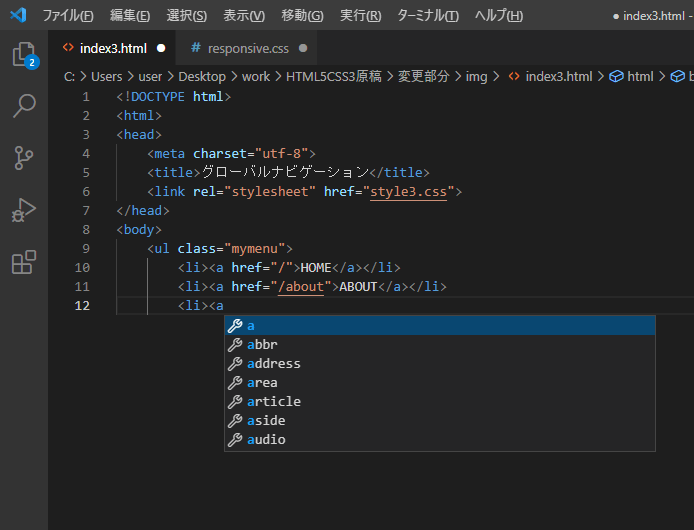Click the wrench icon beside 'audio'

tap(235, 440)
